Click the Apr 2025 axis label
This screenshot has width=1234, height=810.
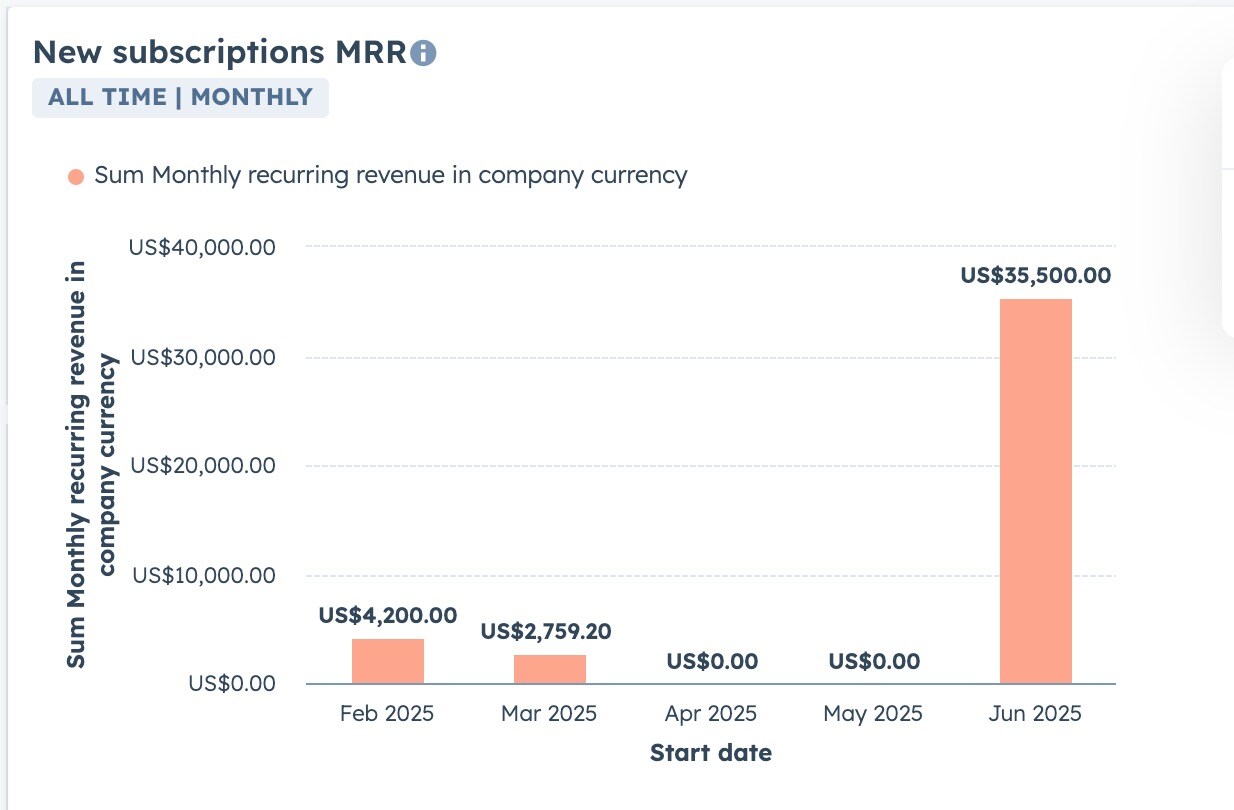(x=711, y=714)
